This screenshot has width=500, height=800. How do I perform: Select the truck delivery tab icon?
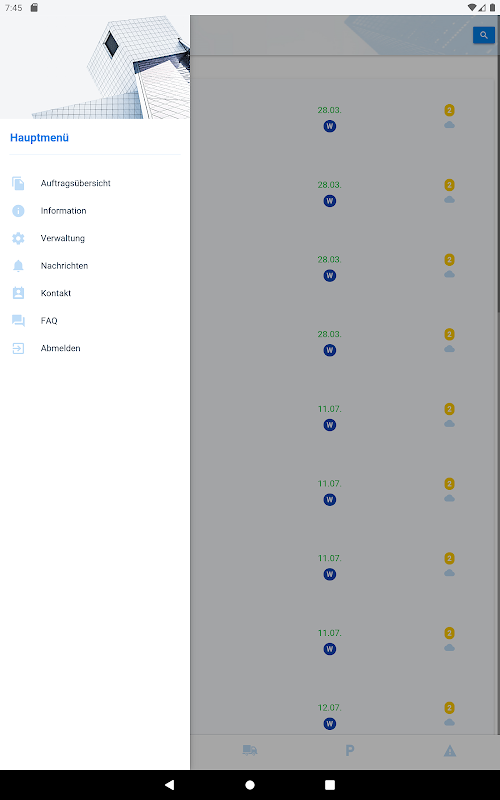(x=250, y=750)
